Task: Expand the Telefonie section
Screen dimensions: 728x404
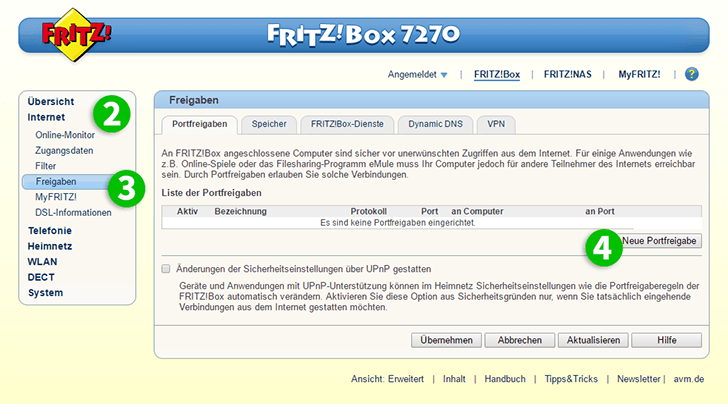Action: [50, 230]
